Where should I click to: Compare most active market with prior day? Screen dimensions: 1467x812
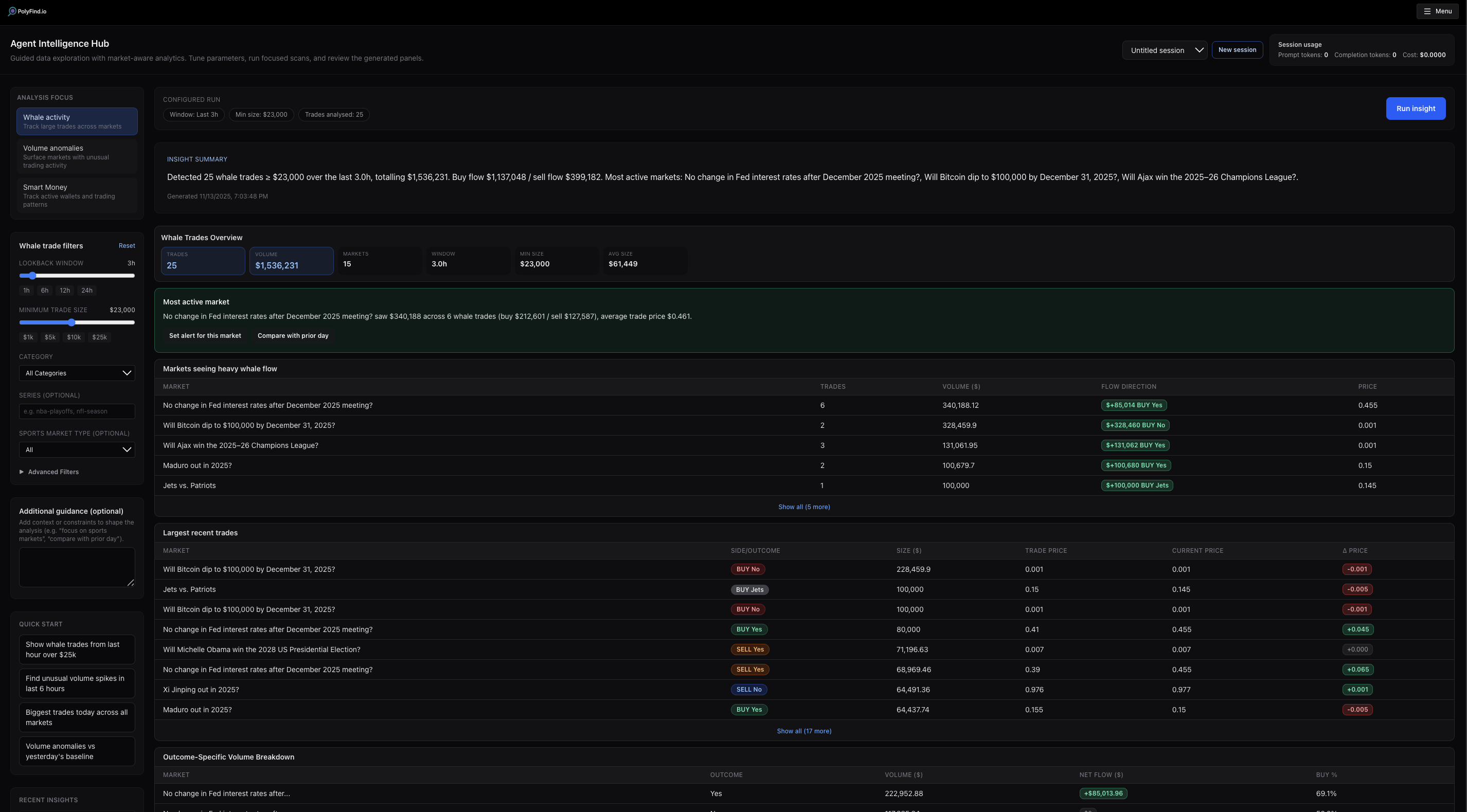[293, 335]
